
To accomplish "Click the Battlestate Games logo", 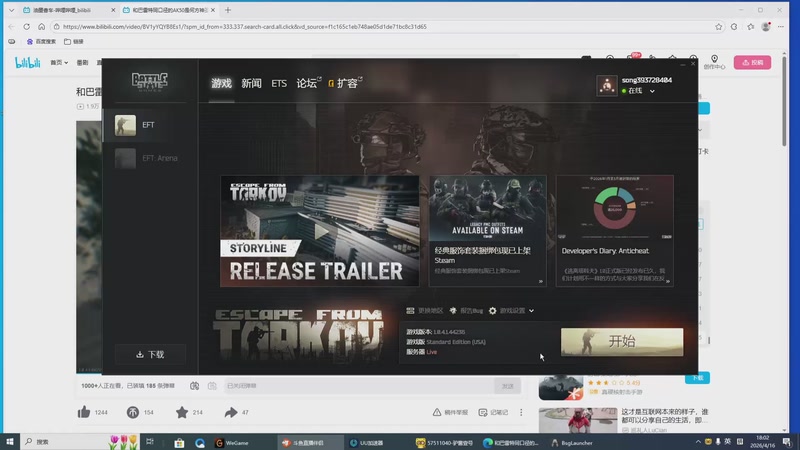I will [x=149, y=81].
